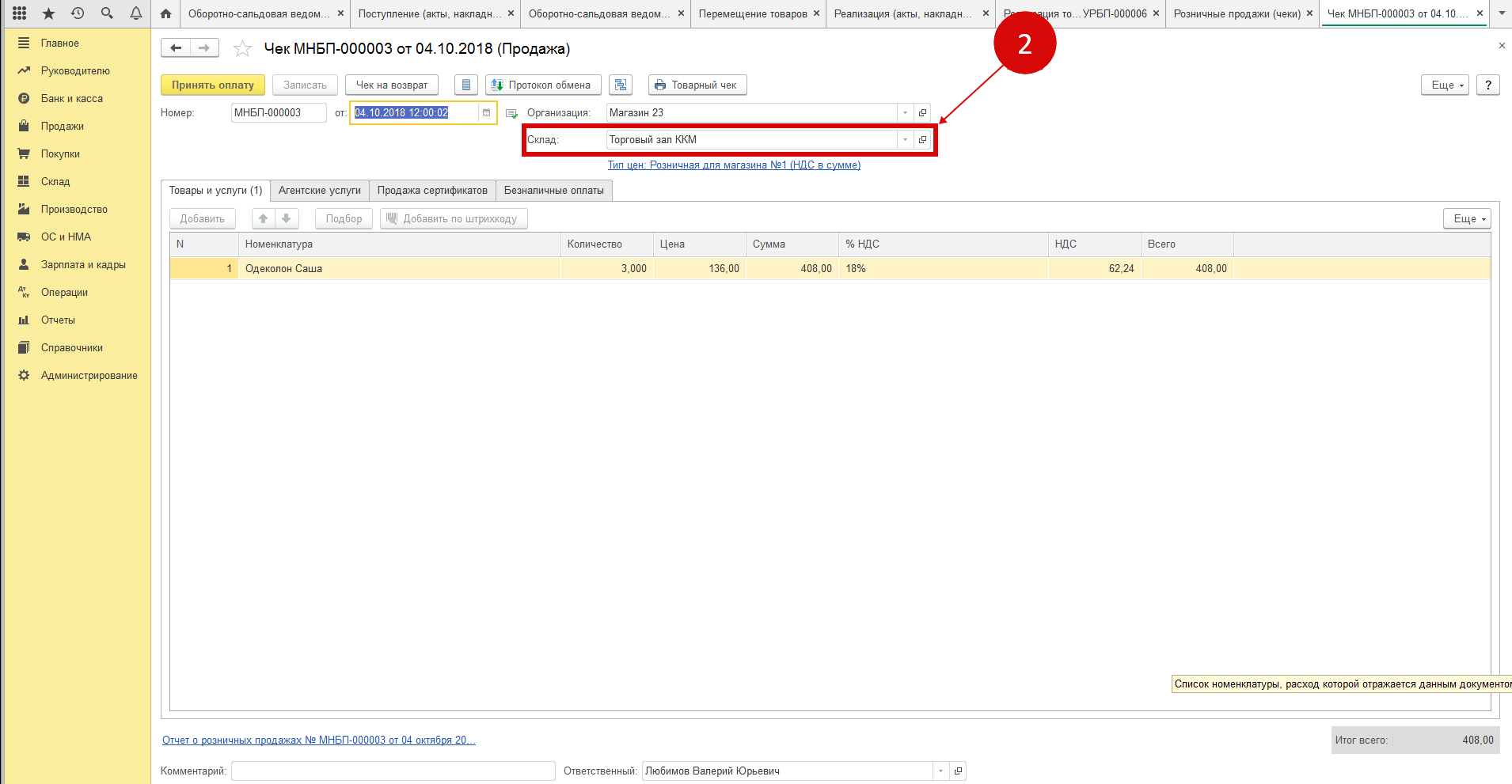Click the search magnifier icon
1512x784 pixels.
[x=107, y=13]
